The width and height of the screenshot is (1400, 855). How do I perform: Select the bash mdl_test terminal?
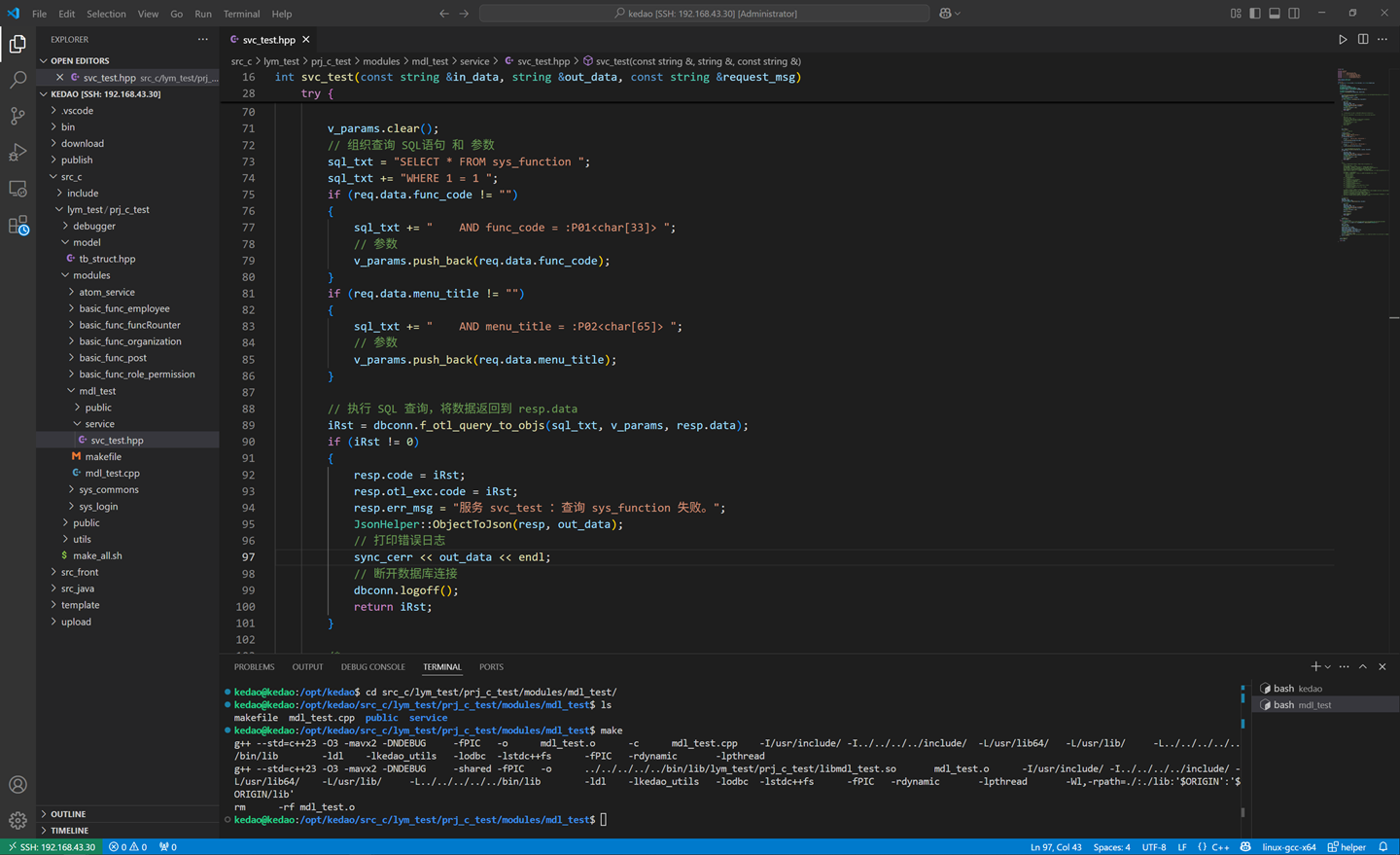1326,705
